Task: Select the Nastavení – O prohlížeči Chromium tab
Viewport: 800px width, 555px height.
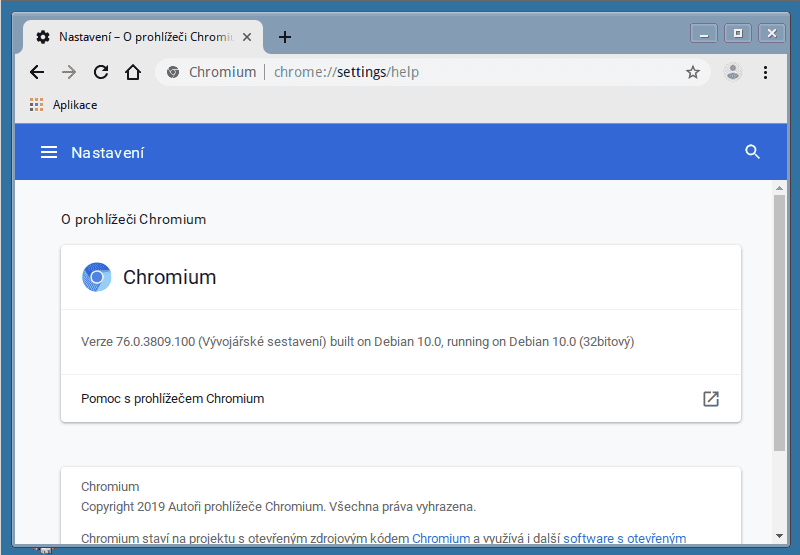Action: (143, 37)
